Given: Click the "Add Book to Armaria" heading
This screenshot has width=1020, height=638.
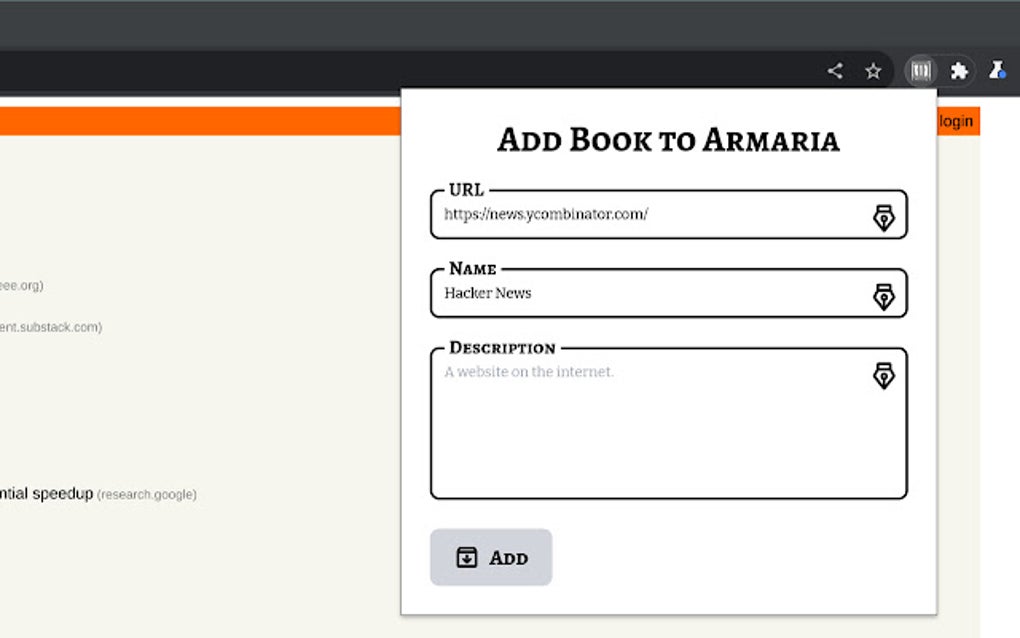Looking at the screenshot, I should [x=668, y=140].
